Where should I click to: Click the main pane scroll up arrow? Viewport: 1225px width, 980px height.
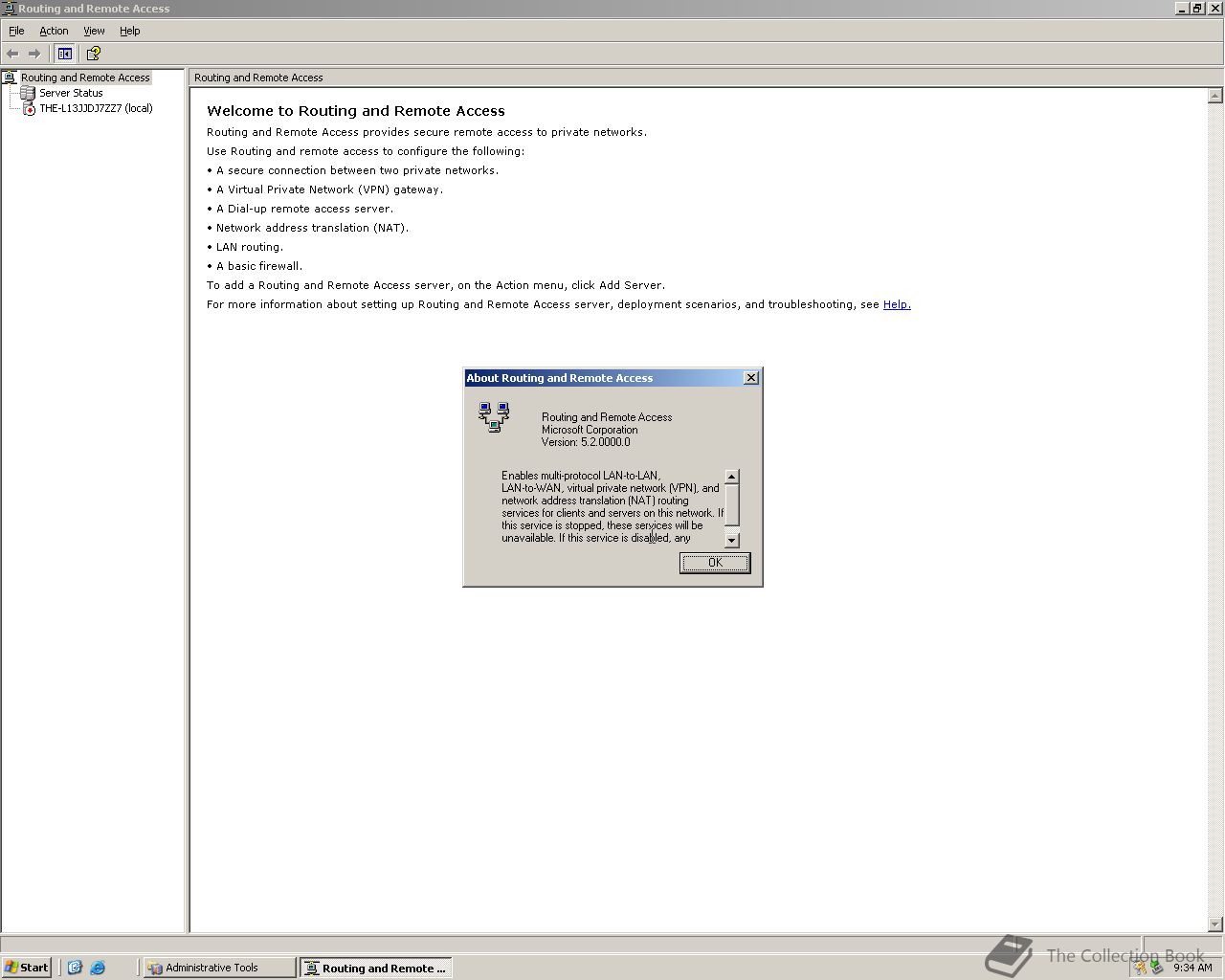pyautogui.click(x=1215, y=96)
